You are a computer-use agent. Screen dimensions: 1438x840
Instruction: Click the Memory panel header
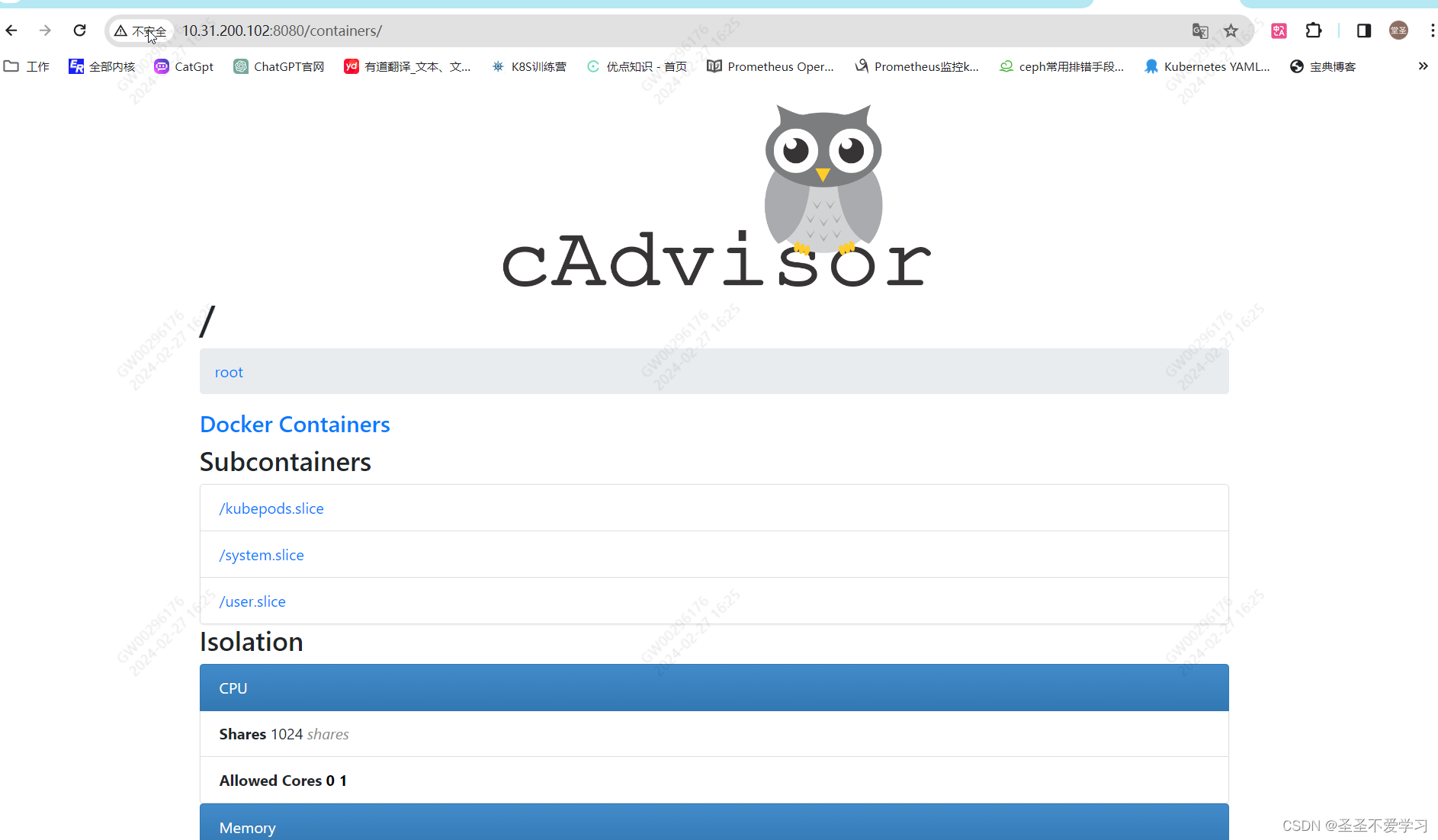coord(714,823)
